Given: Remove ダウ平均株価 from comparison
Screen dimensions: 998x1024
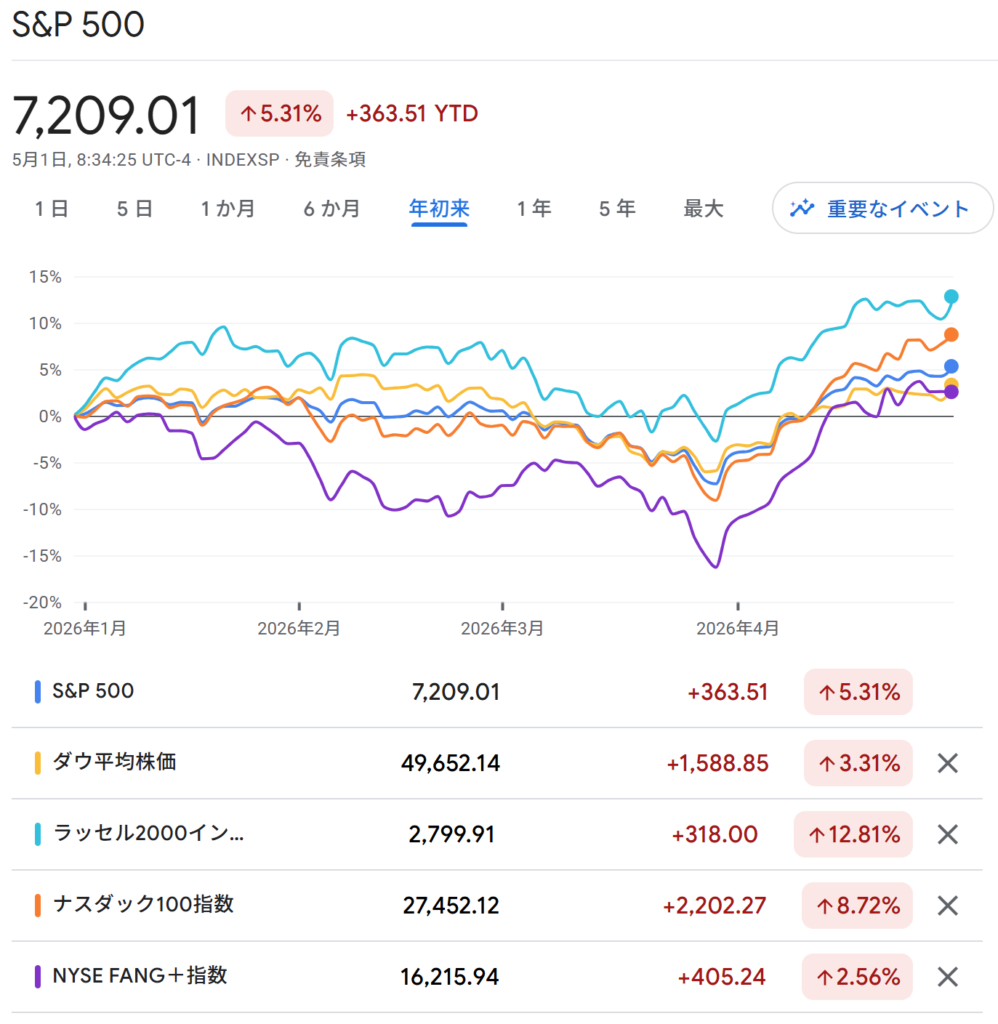Looking at the screenshot, I should click(947, 763).
